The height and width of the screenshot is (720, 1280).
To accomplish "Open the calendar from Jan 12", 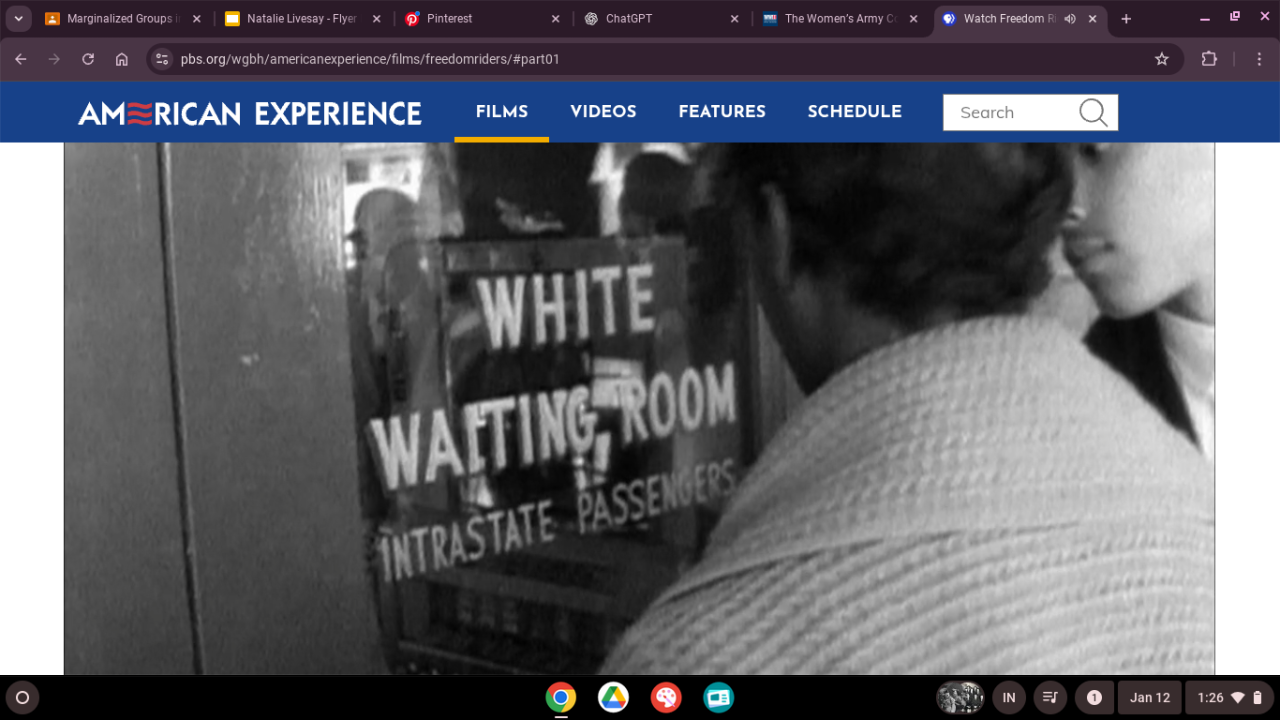I will [1150, 697].
